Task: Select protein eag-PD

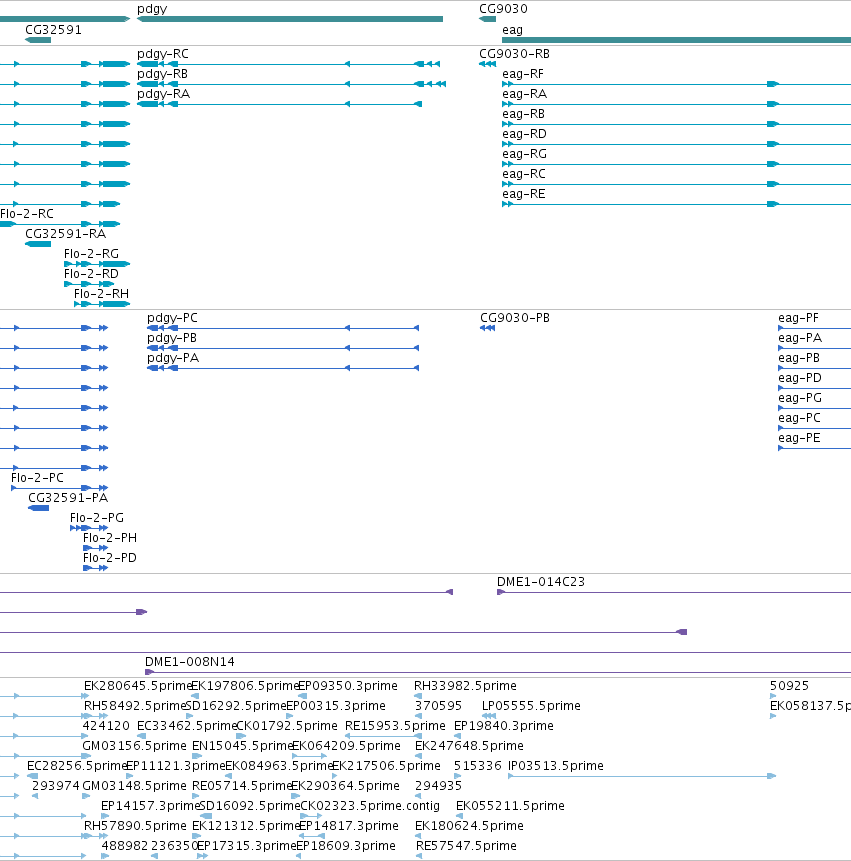Action: click(x=815, y=388)
